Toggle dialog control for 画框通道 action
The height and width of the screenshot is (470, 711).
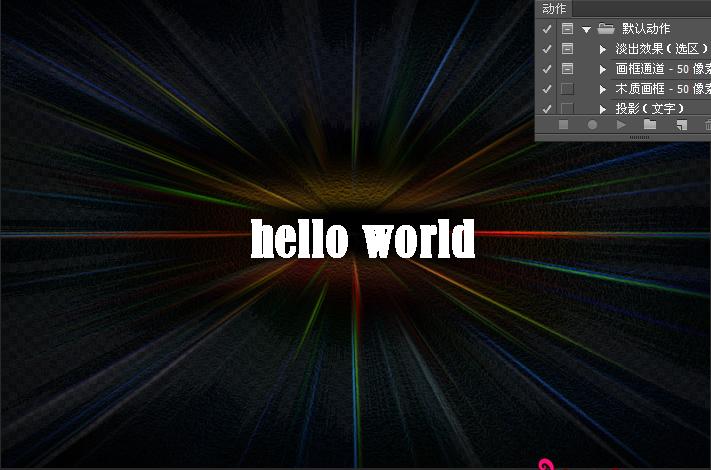click(x=567, y=68)
